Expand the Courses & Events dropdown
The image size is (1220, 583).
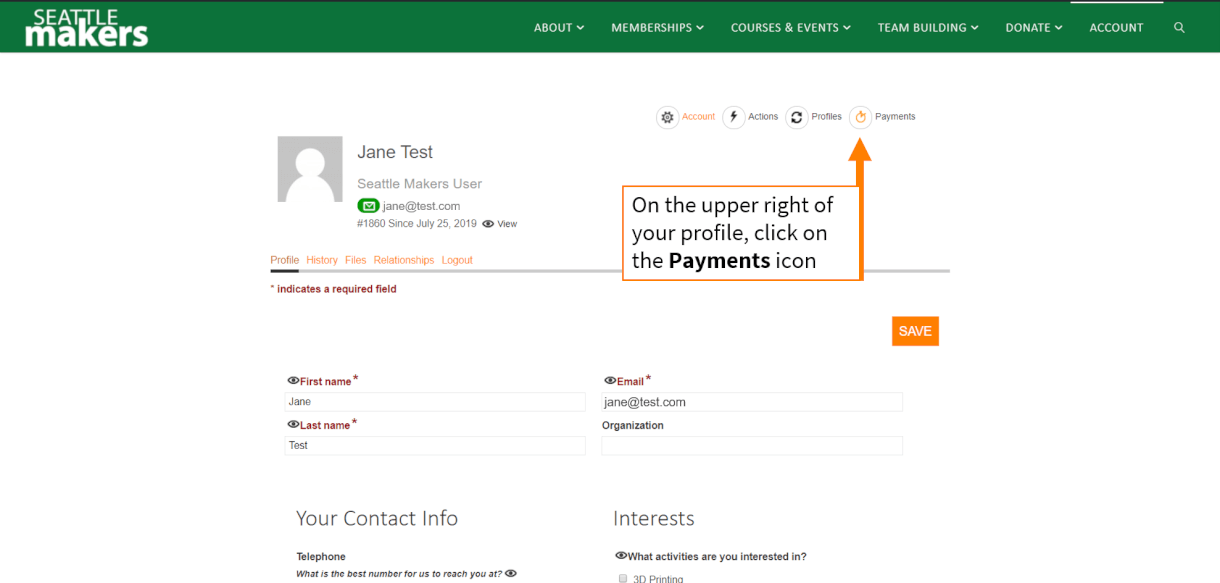790,28
